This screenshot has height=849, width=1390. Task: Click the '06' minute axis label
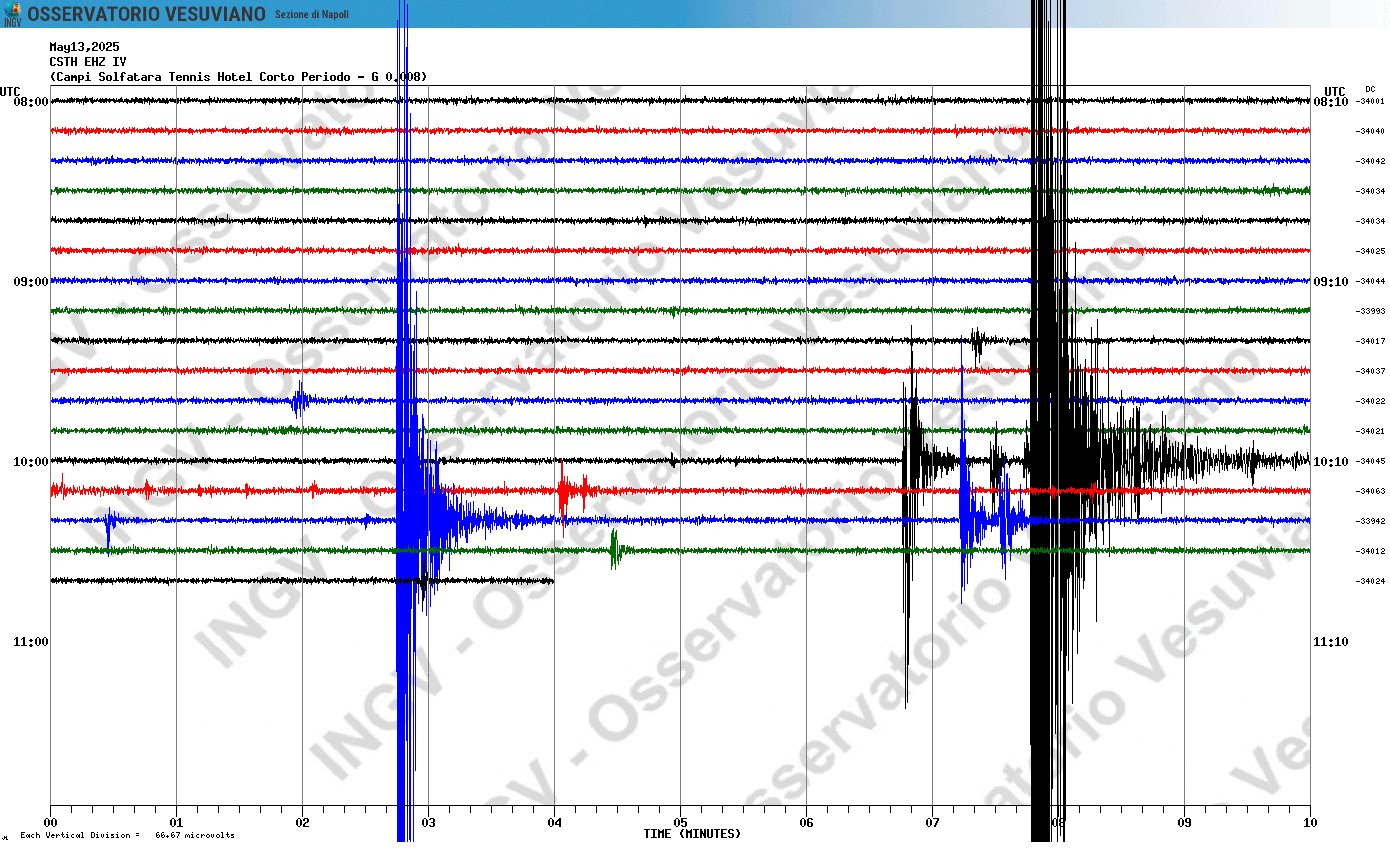coord(807,823)
